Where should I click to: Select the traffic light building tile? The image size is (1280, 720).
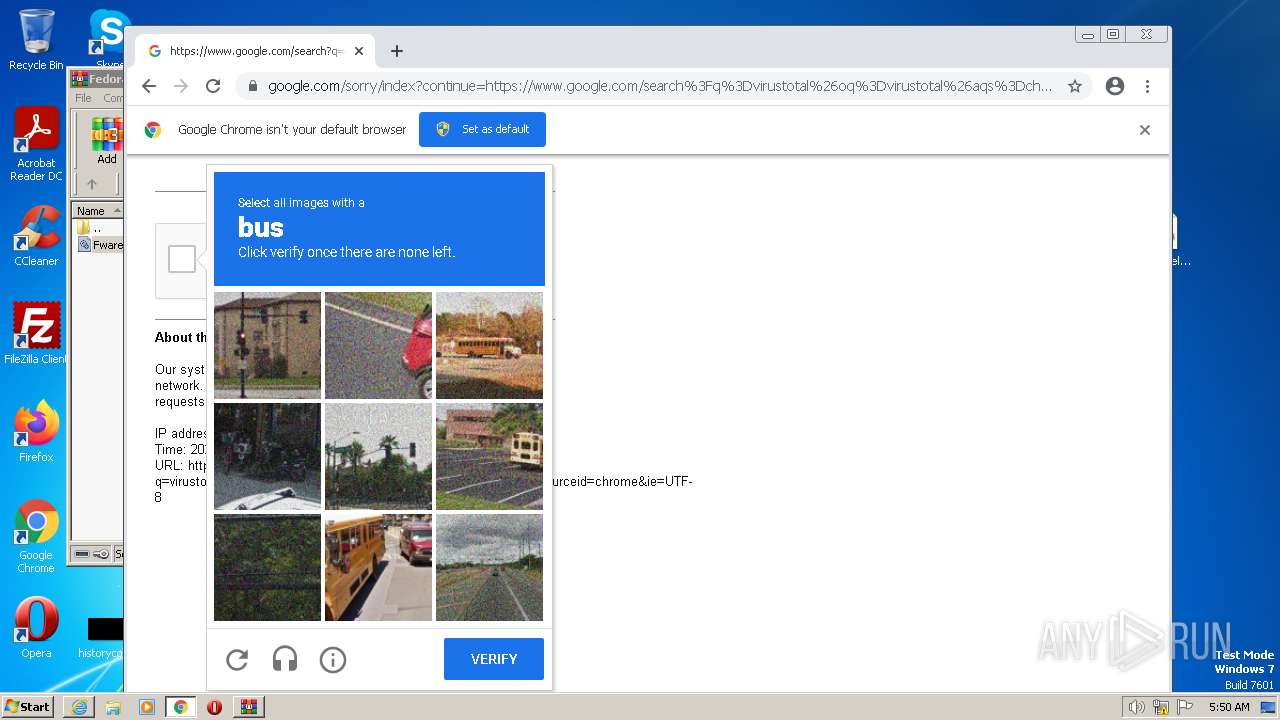(x=267, y=345)
